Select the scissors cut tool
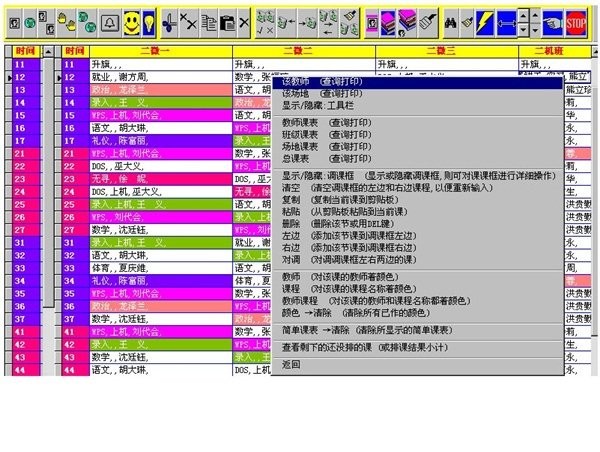The width and height of the screenshot is (600, 452). pos(170,20)
